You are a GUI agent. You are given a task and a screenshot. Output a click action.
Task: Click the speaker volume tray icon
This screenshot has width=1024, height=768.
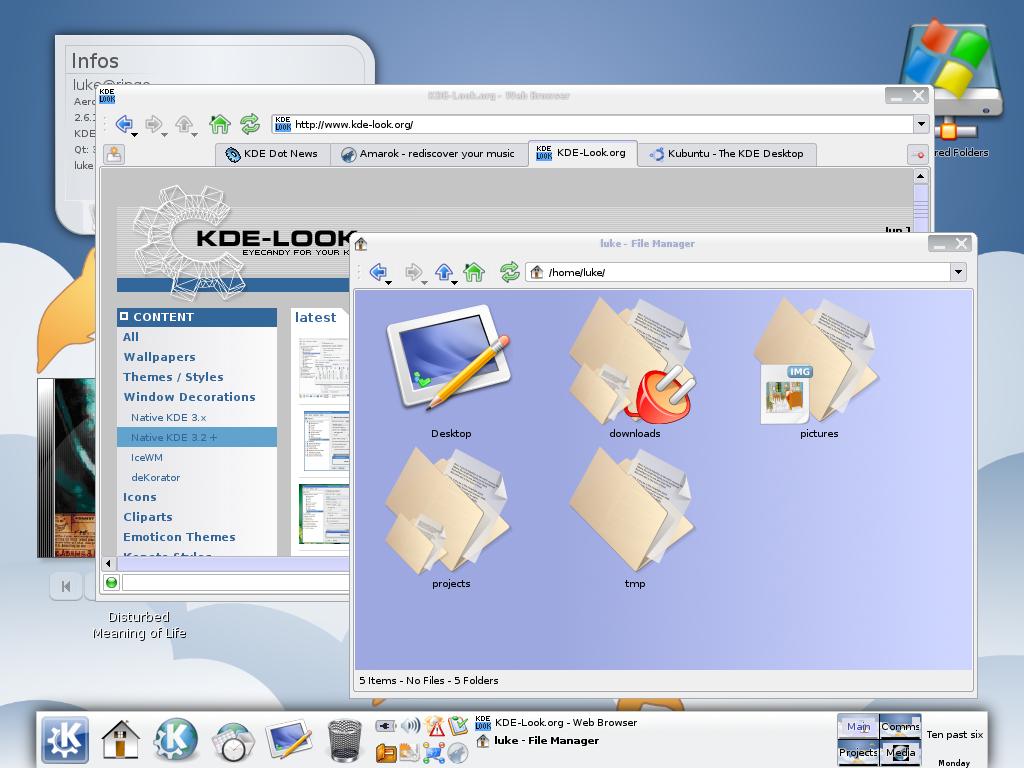click(411, 726)
